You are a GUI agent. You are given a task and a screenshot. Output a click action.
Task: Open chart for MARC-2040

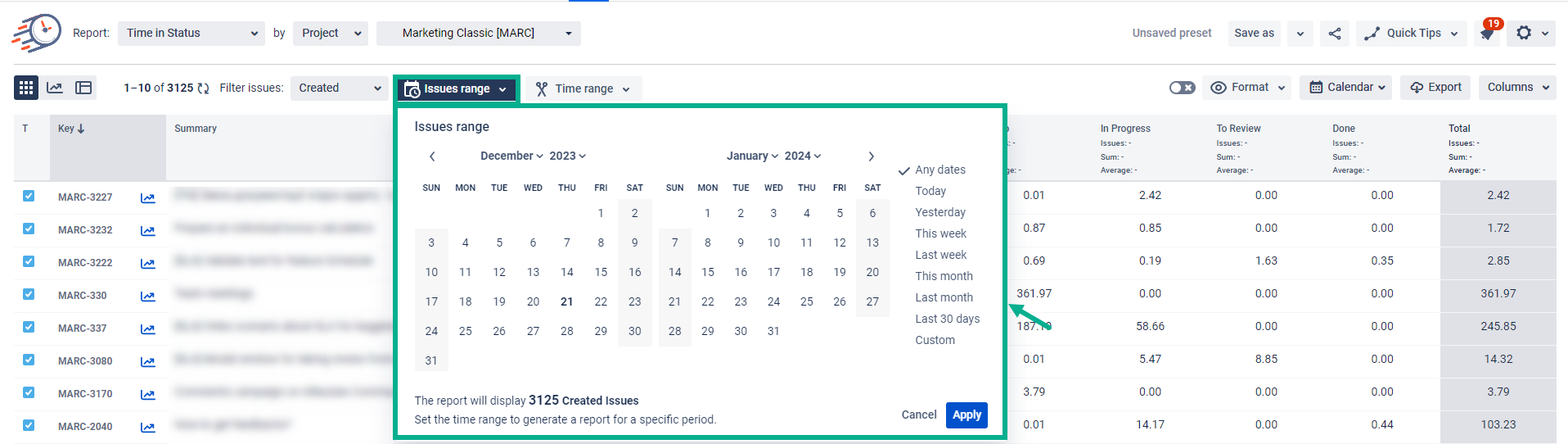pos(147,427)
